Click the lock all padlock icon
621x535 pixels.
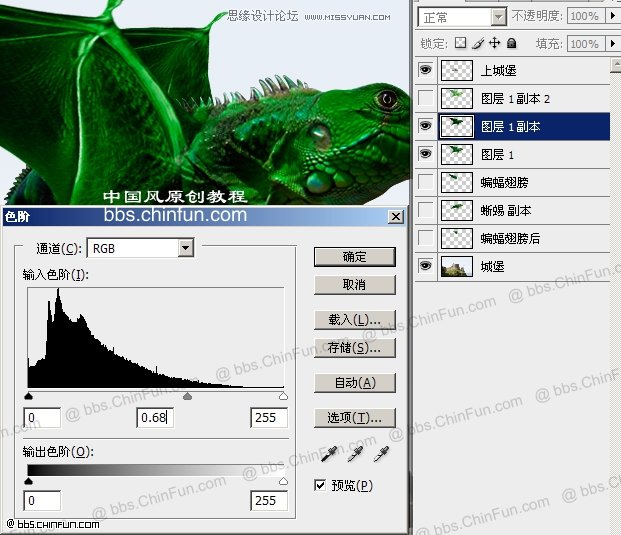tap(512, 43)
